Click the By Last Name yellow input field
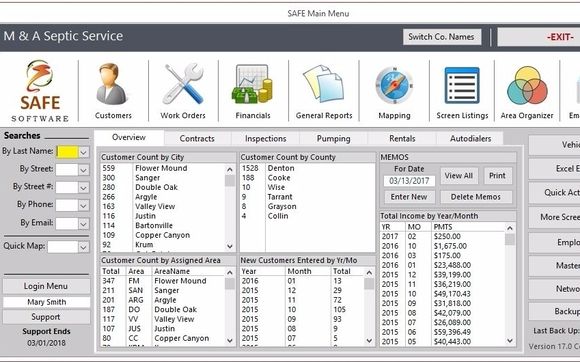The image size is (580, 362). click(x=67, y=152)
